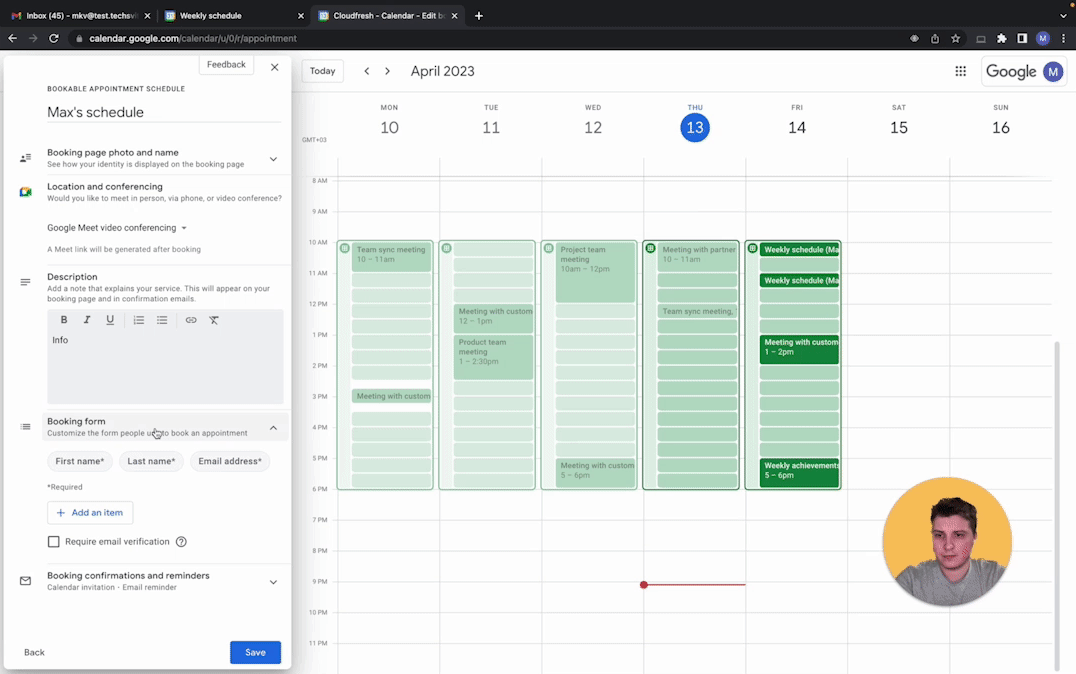Image resolution: width=1076 pixels, height=674 pixels.
Task: Bookmark this page with the star icon
Action: (955, 38)
